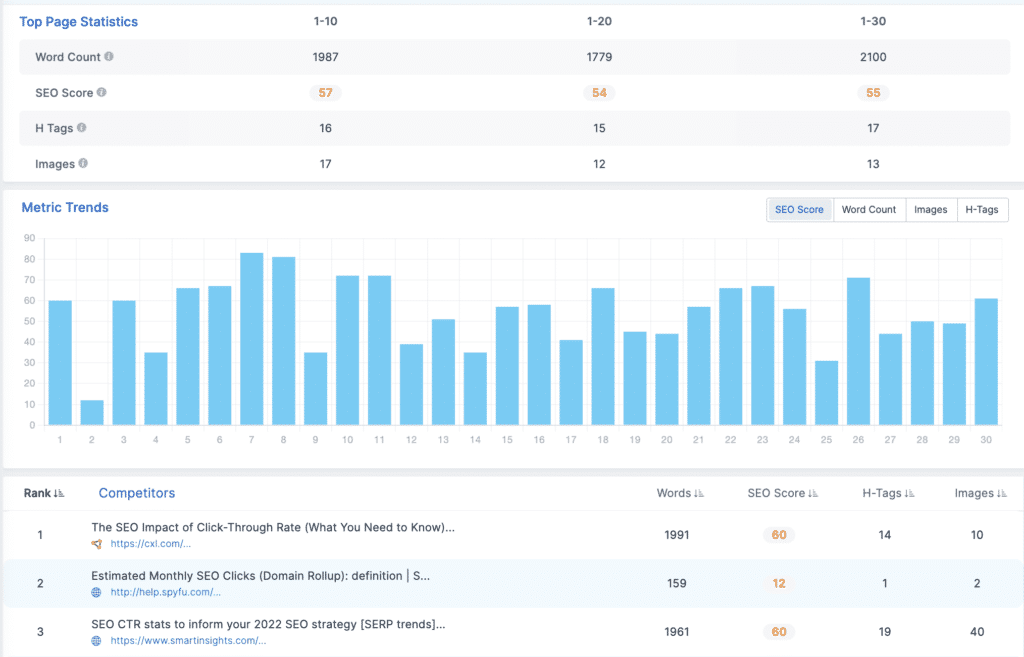Image resolution: width=1024 pixels, height=657 pixels.
Task: Click the info icon beside Images
Action: pos(83,164)
